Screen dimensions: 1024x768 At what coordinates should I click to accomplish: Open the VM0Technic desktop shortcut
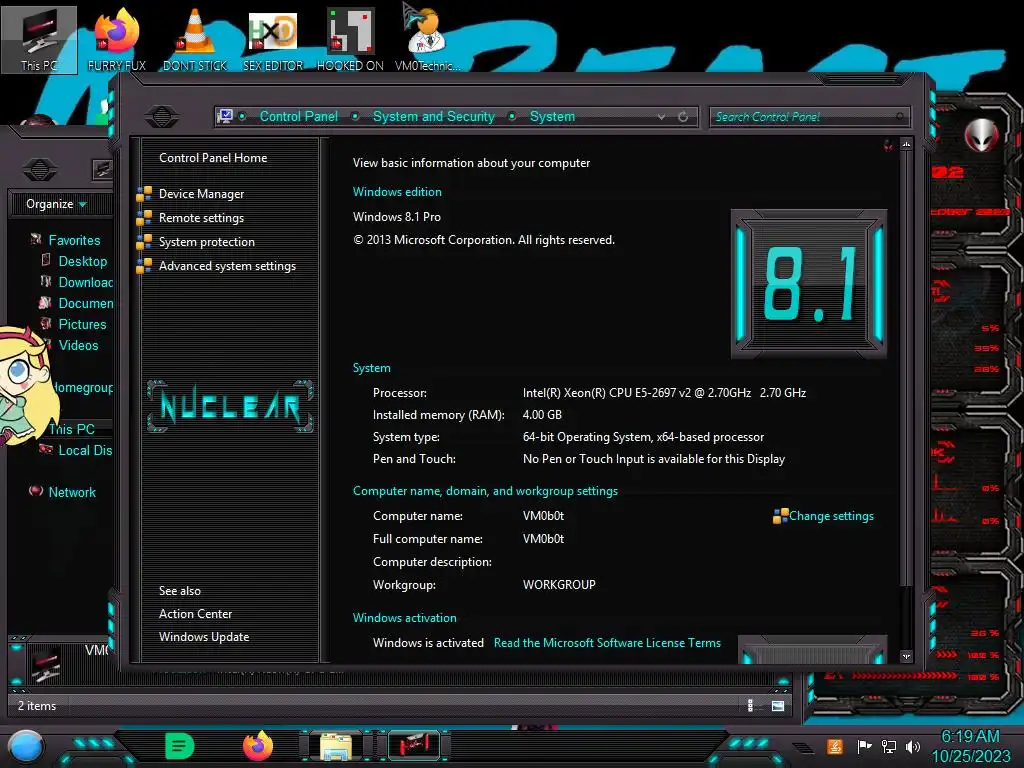point(428,39)
